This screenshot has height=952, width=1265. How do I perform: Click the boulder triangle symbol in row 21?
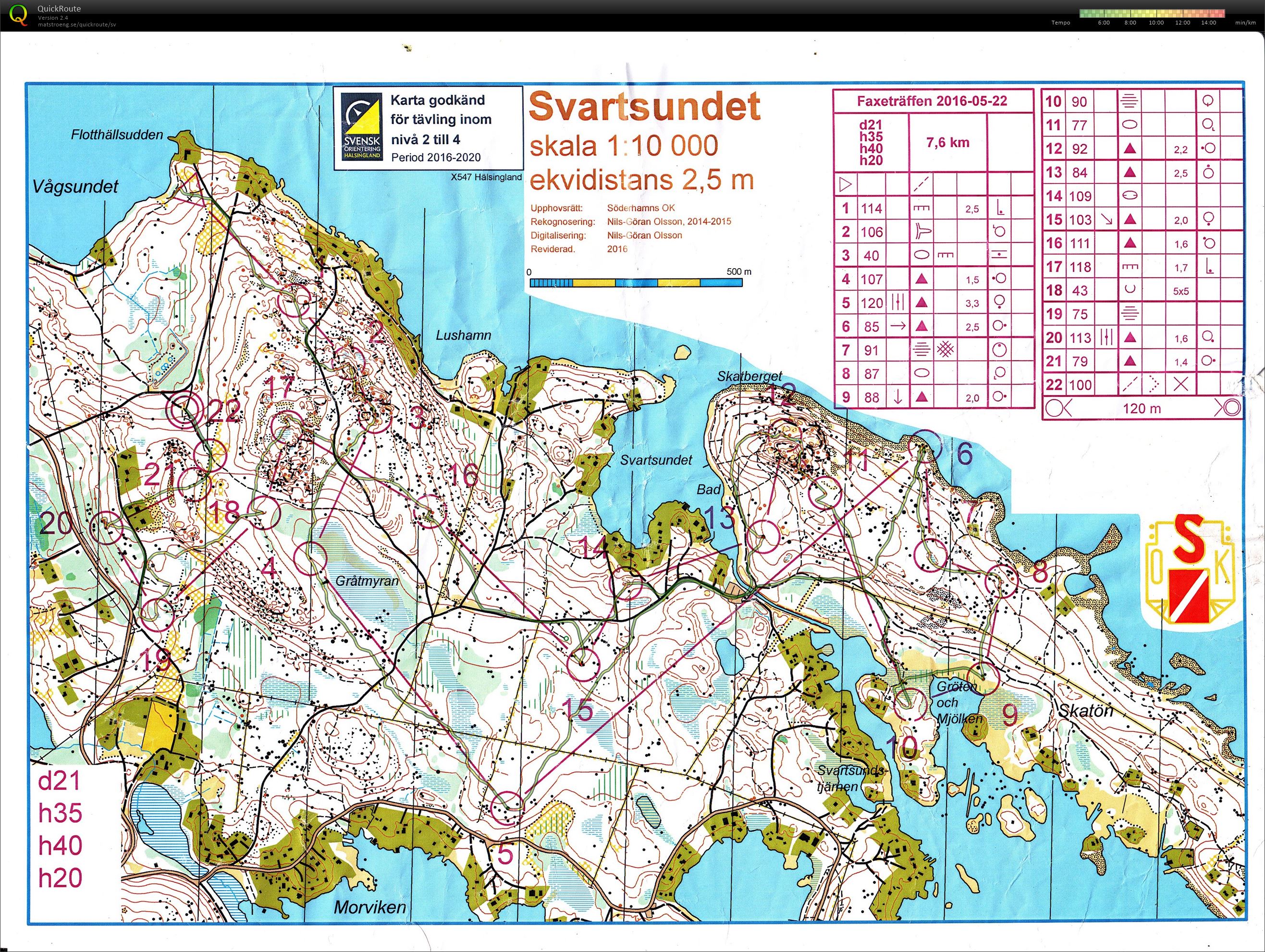pyautogui.click(x=1130, y=361)
